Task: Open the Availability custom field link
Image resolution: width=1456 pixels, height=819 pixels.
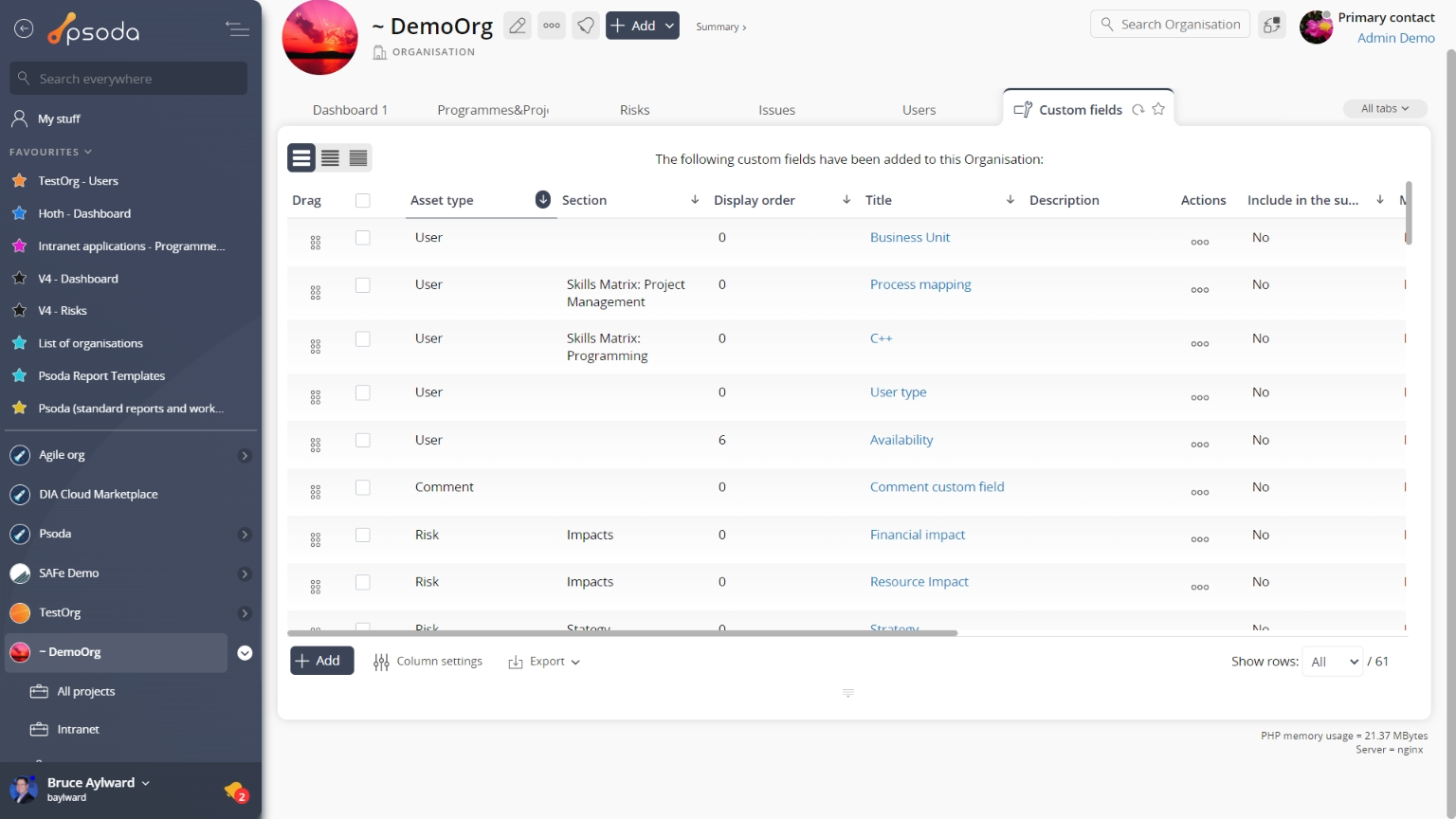Action: pyautogui.click(x=901, y=440)
